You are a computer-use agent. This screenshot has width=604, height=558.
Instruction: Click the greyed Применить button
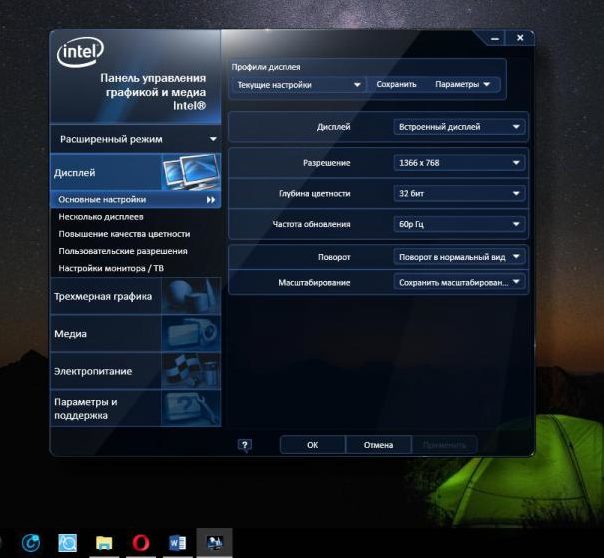point(444,445)
